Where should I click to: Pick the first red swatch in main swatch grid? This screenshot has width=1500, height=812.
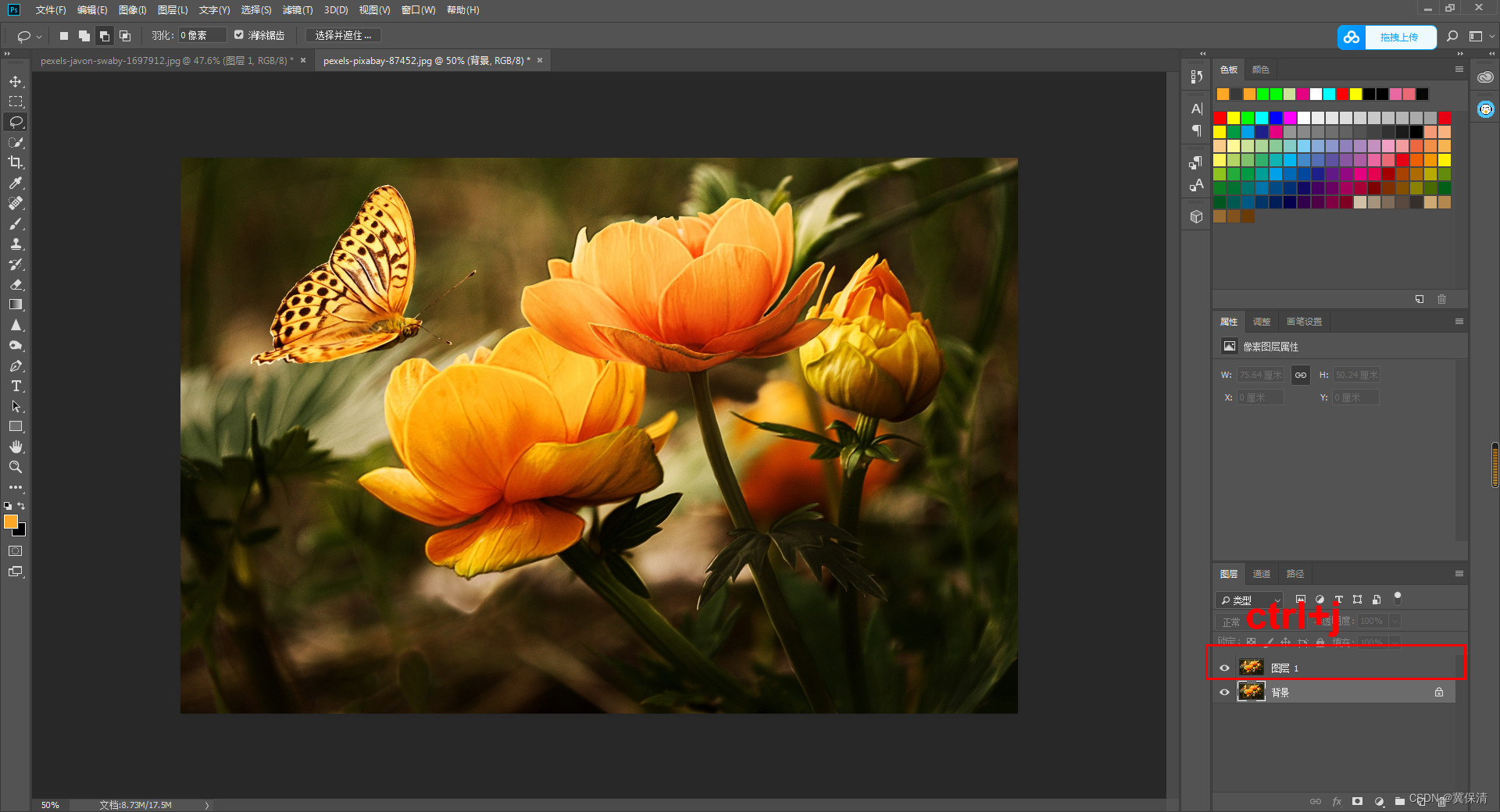tap(1220, 118)
